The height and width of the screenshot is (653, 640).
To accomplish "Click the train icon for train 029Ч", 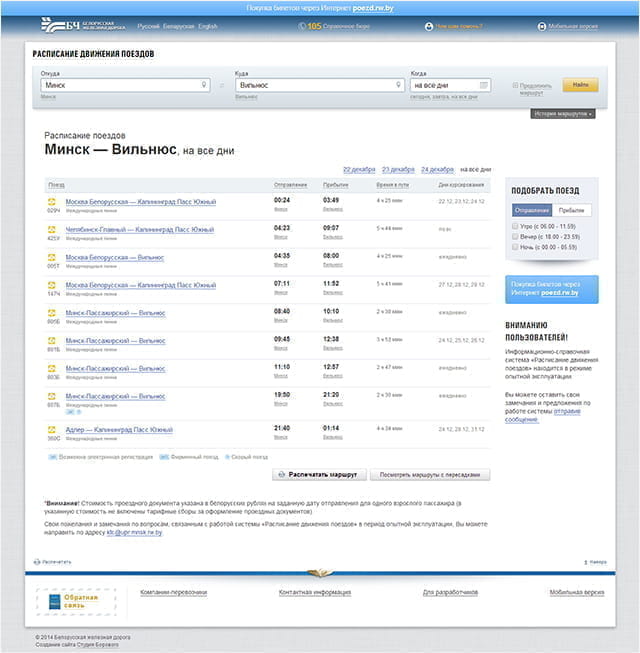I will (x=53, y=202).
